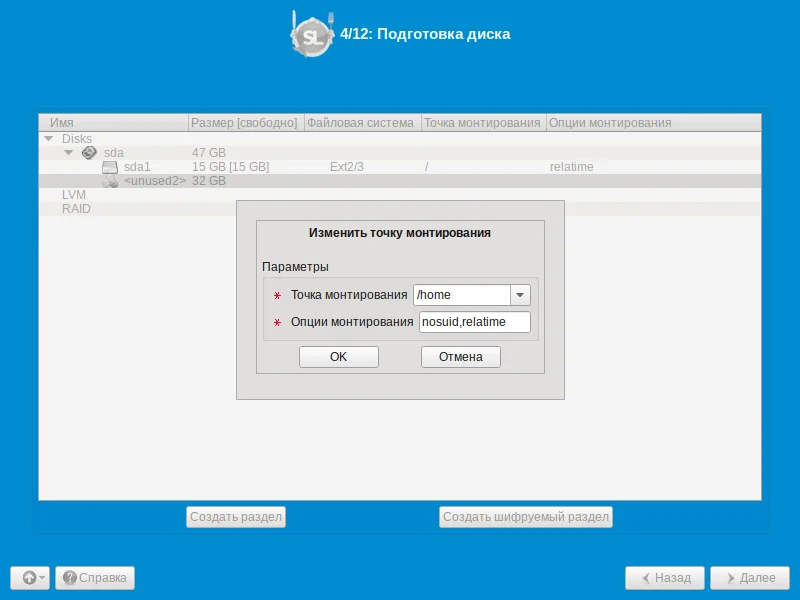Click the Точка монтирования column header
800x600 pixels.
[483, 123]
